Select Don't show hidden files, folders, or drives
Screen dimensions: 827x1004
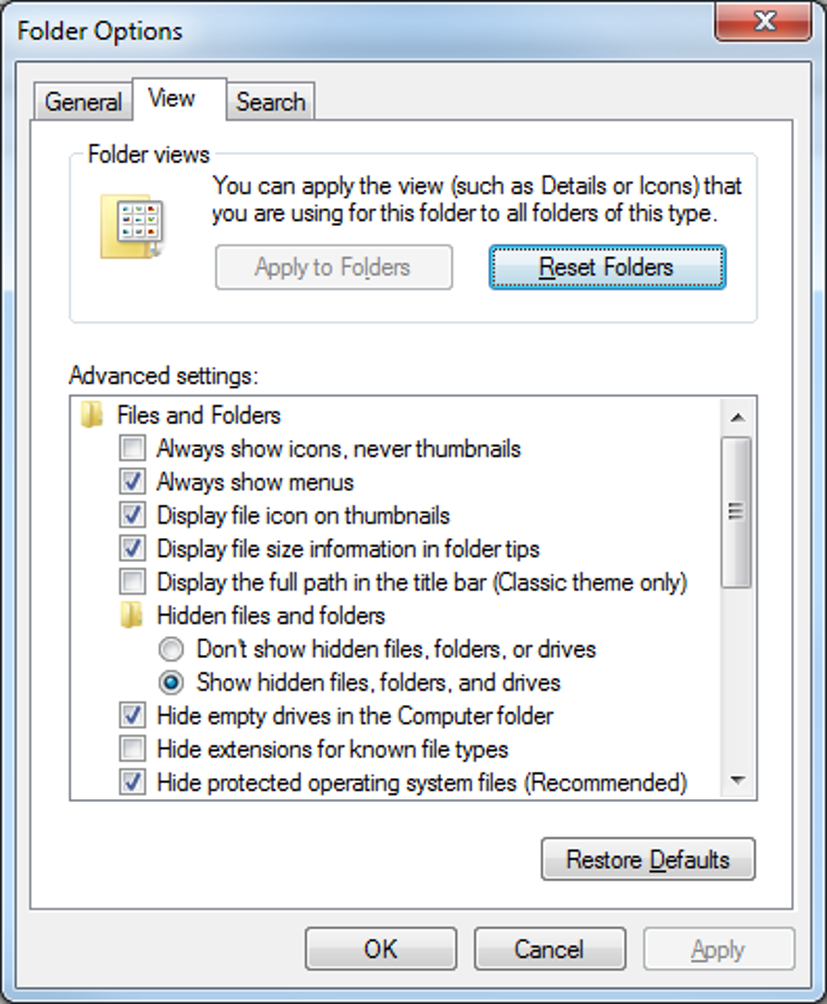click(x=172, y=649)
